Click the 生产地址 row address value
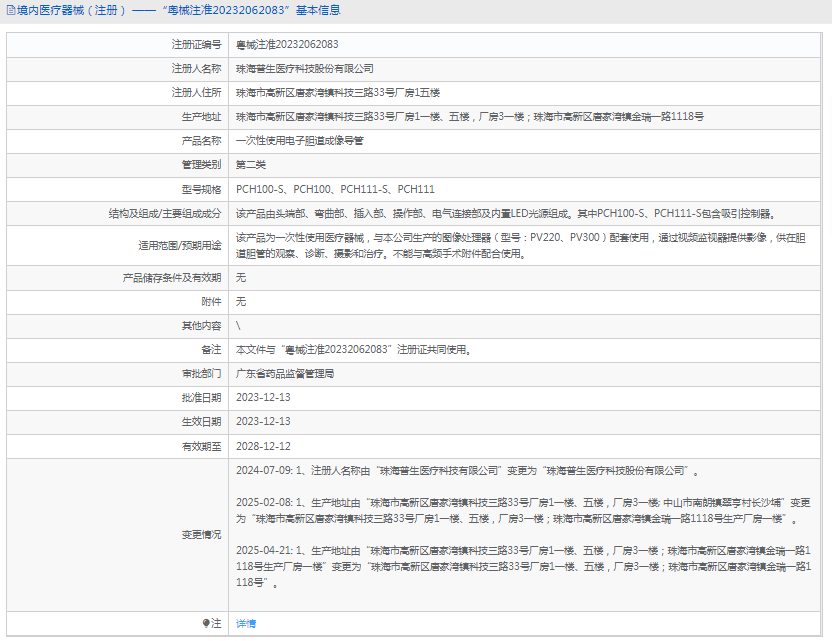Viewport: 832px width, 641px height. click(x=470, y=117)
